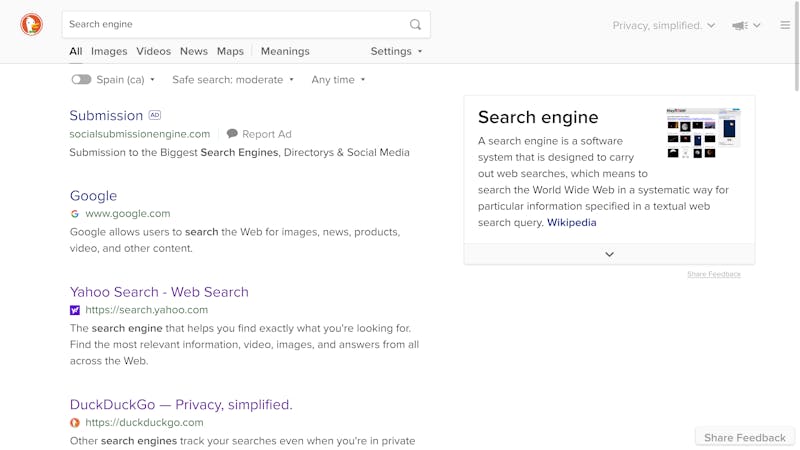Click the Report Ad speech bubble icon

coord(232,134)
